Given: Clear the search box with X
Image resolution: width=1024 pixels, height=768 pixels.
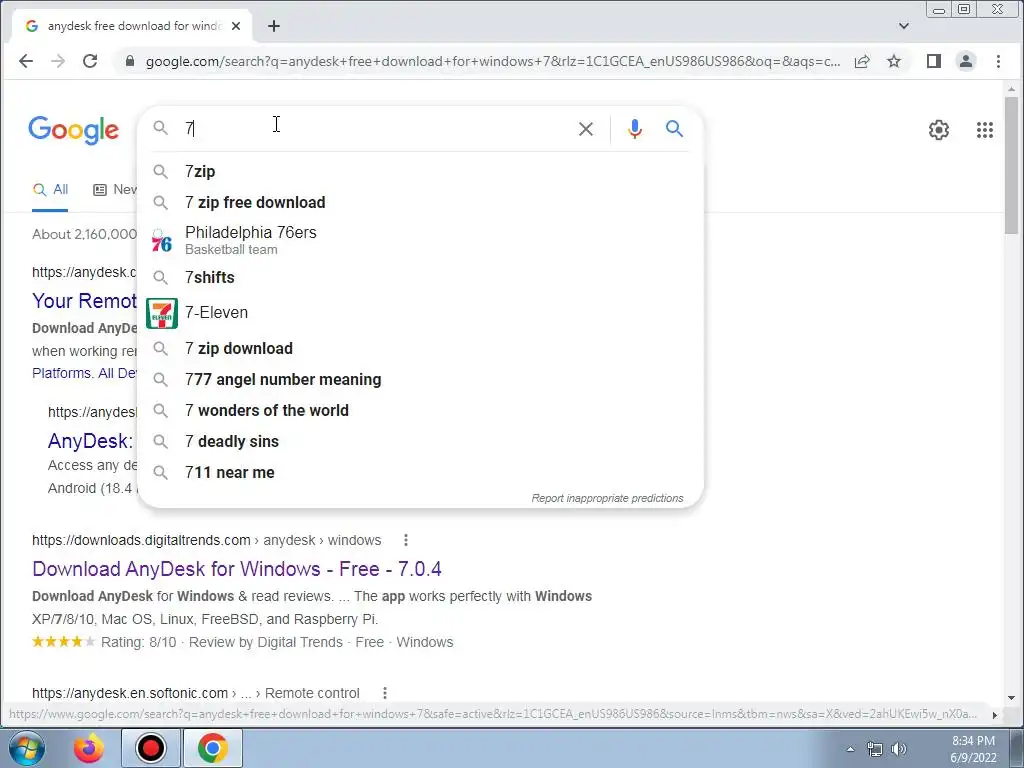Looking at the screenshot, I should 586,129.
